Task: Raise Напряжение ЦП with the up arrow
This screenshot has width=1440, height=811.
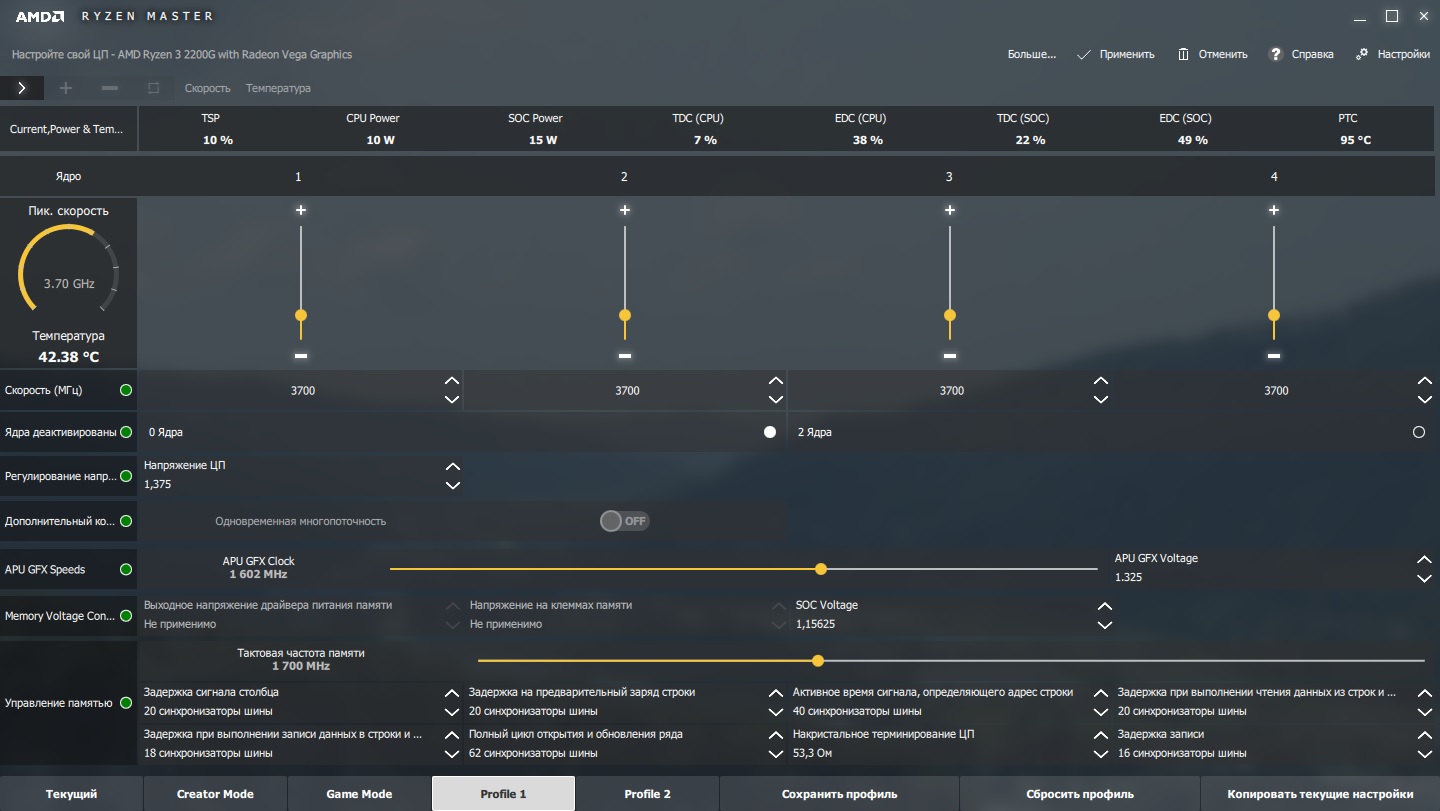Action: point(453,466)
